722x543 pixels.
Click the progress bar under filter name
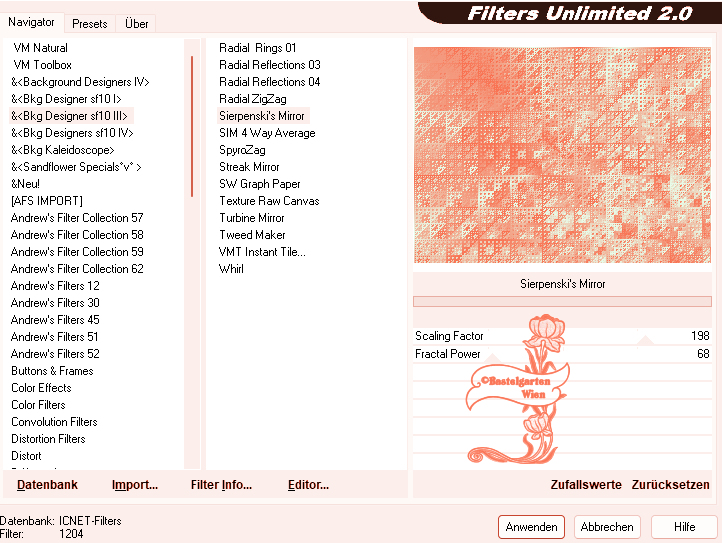click(562, 302)
